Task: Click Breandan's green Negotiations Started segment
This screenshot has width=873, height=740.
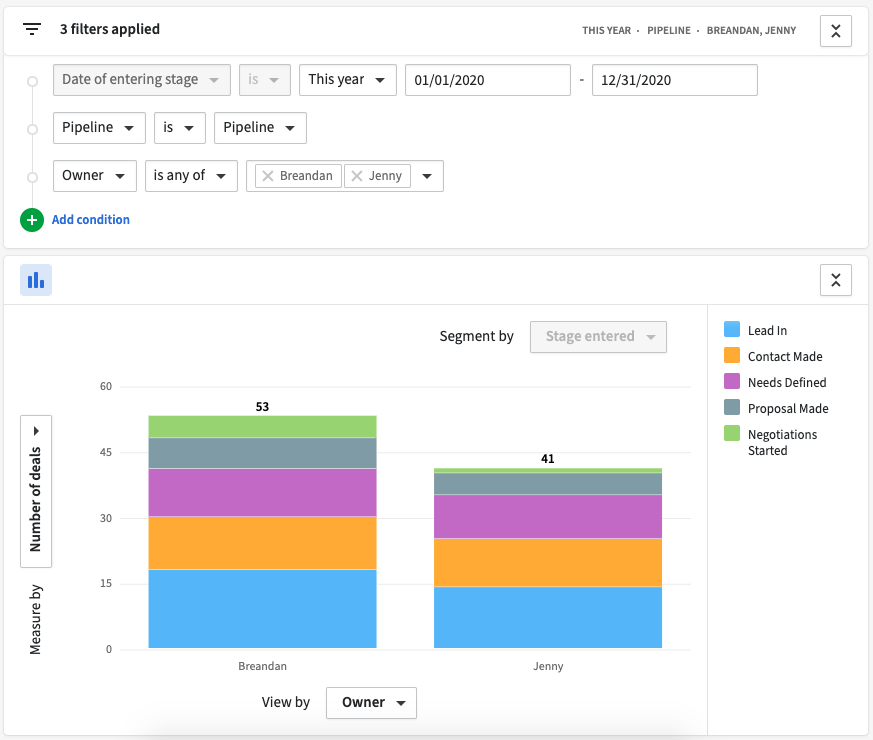Action: [262, 427]
